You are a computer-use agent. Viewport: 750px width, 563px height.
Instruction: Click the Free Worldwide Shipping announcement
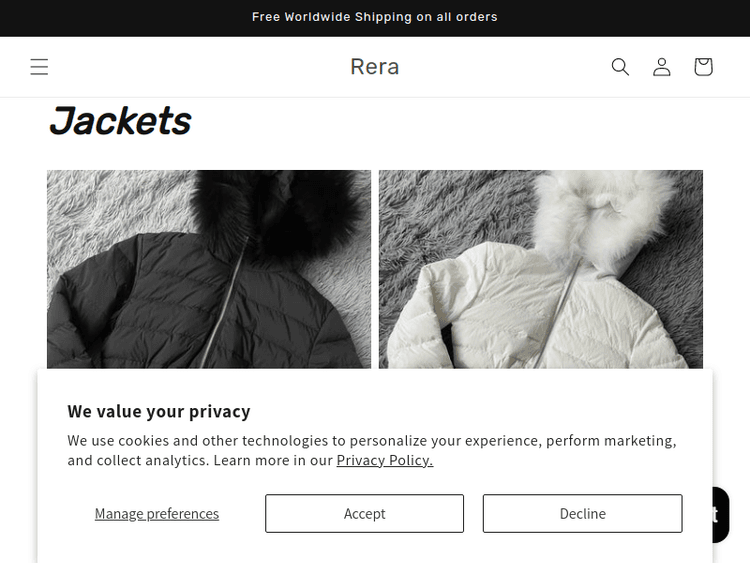[375, 17]
